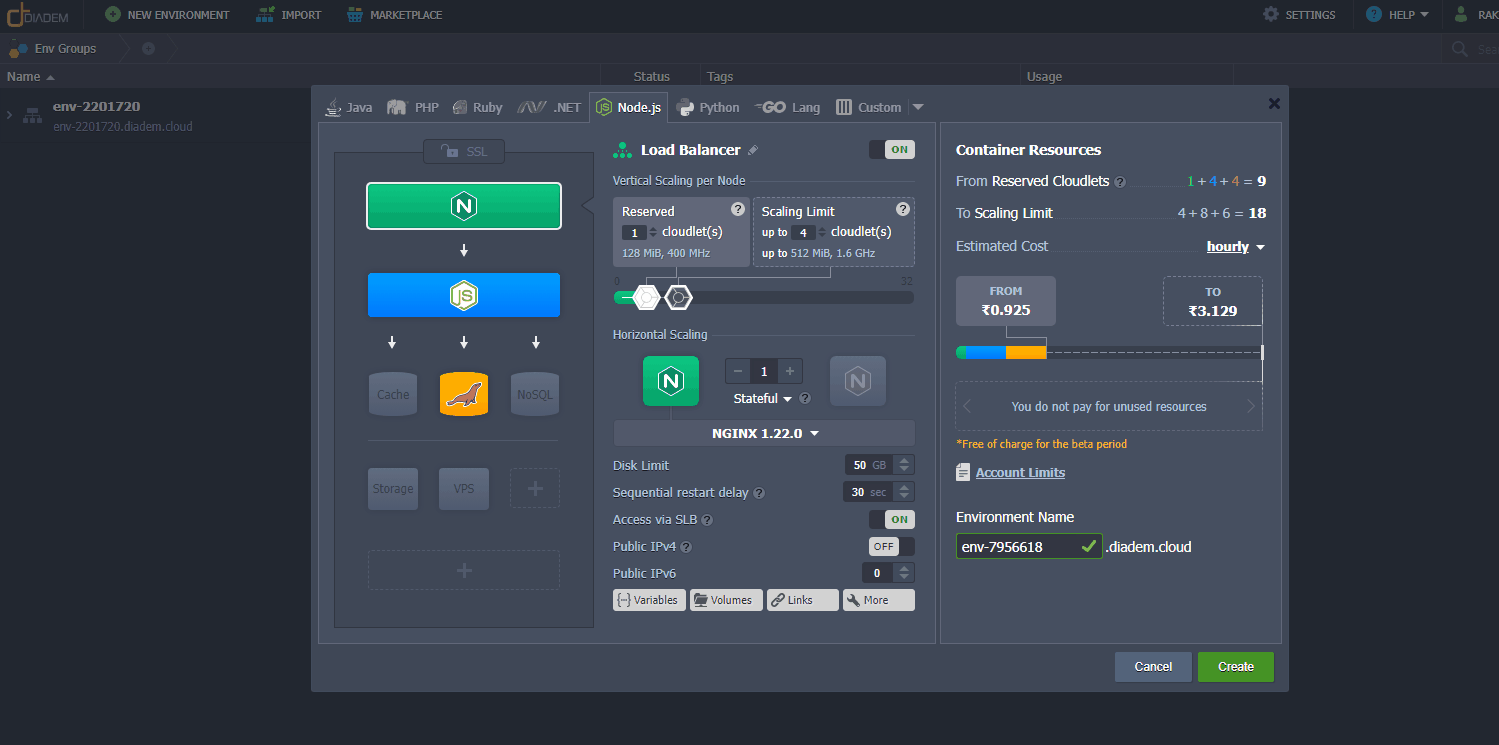
Task: Open the Settings gear in the top bar
Action: 1271,15
